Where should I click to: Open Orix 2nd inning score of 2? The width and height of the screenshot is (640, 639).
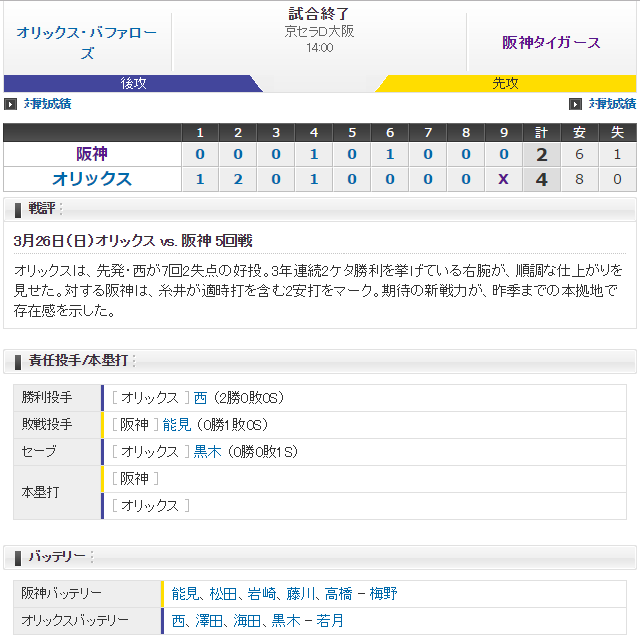click(238, 179)
